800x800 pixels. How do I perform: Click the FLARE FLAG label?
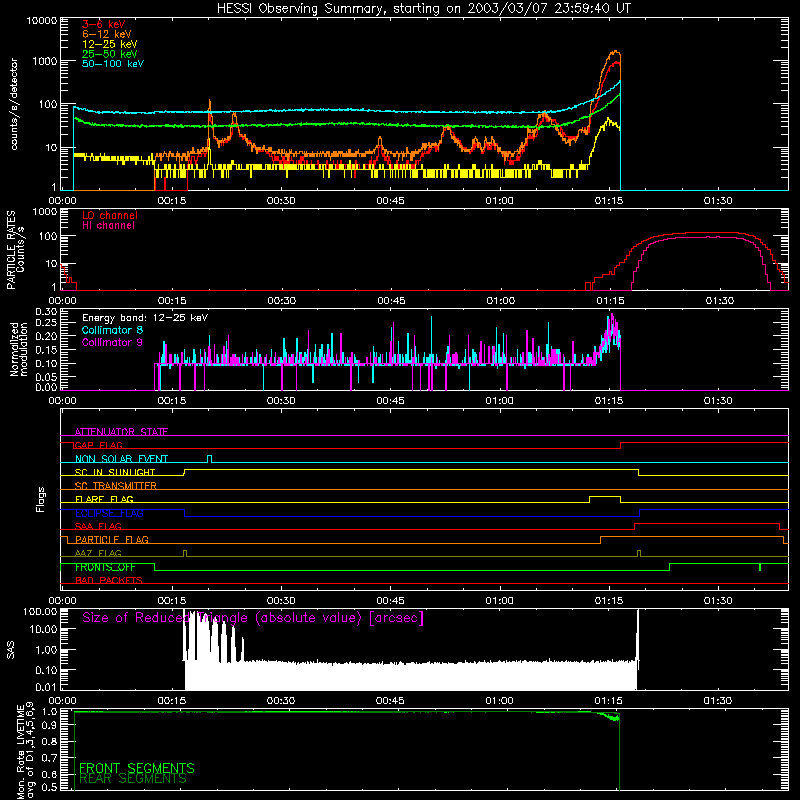tap(104, 499)
